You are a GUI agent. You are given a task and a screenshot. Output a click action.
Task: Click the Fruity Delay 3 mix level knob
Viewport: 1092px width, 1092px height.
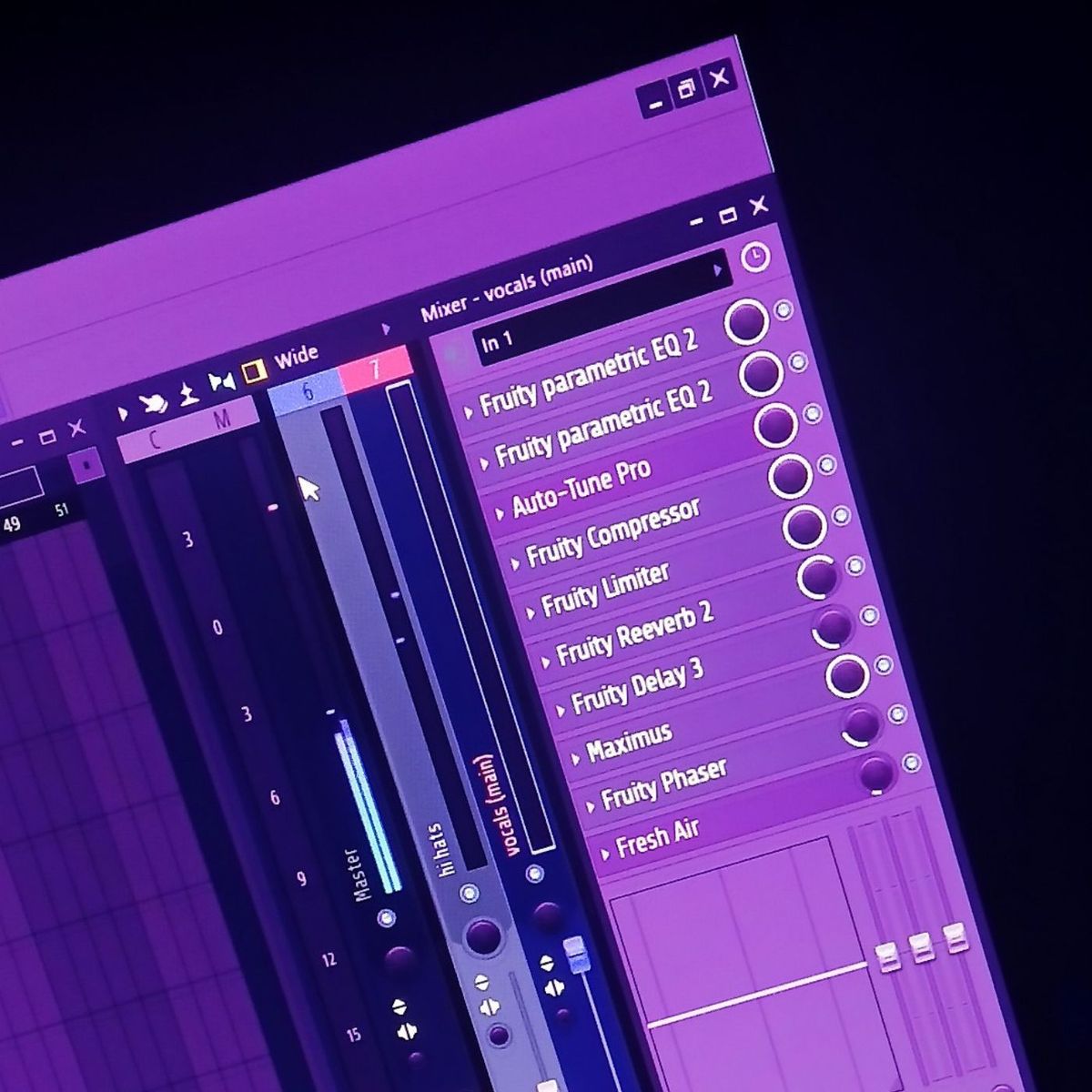pyautogui.click(x=833, y=627)
